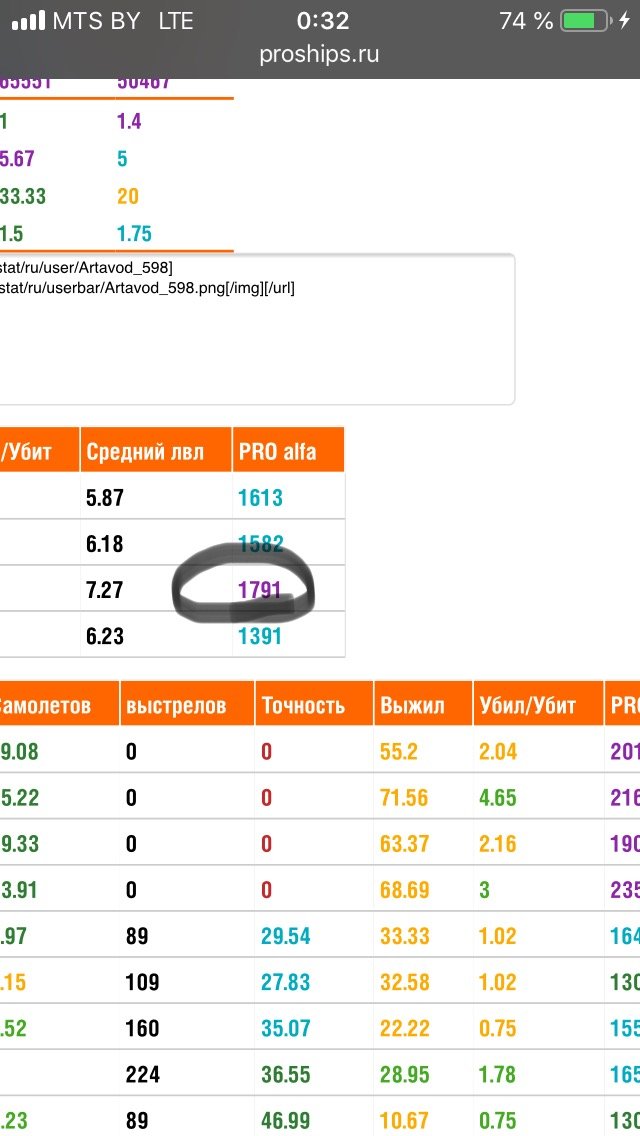The height and width of the screenshot is (1136, 640).
Task: Tap the charging bolt icon
Action: click(625, 21)
